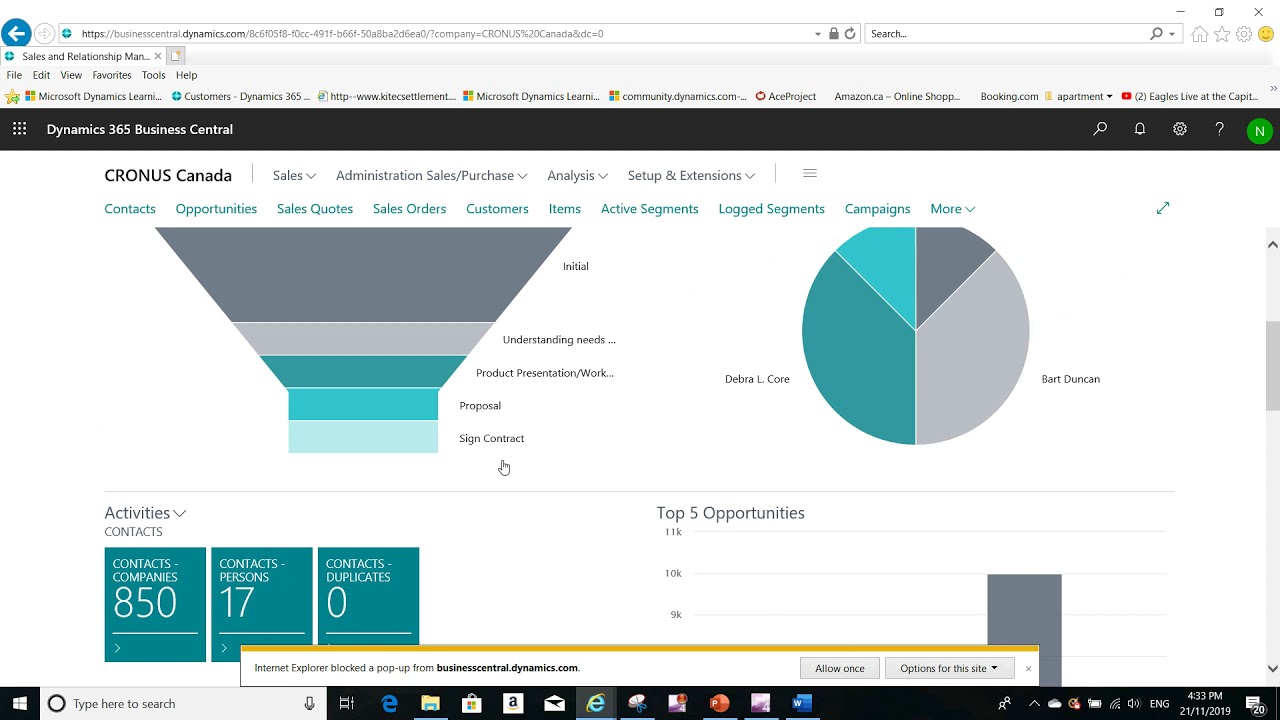The width and height of the screenshot is (1280, 720).
Task: Go back with the browser back arrow
Action: click(16, 34)
